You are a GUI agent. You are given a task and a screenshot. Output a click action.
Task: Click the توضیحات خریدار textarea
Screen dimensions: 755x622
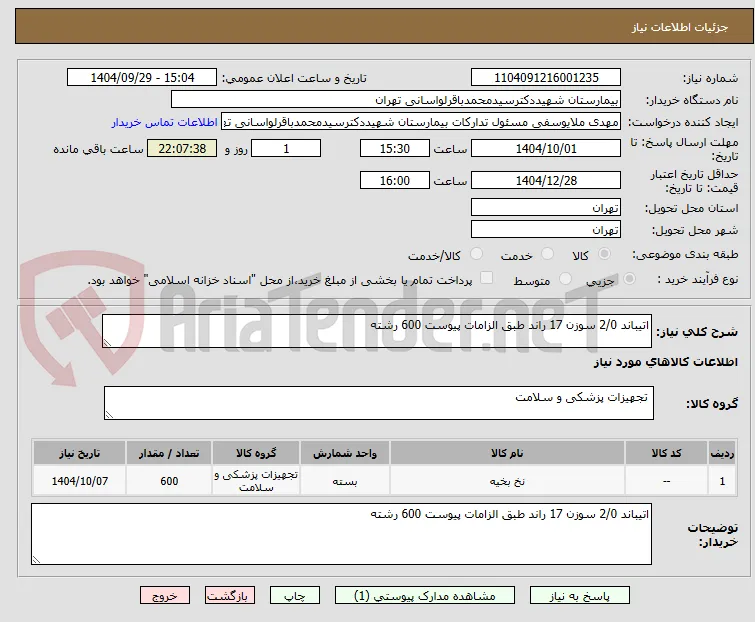tap(341, 534)
